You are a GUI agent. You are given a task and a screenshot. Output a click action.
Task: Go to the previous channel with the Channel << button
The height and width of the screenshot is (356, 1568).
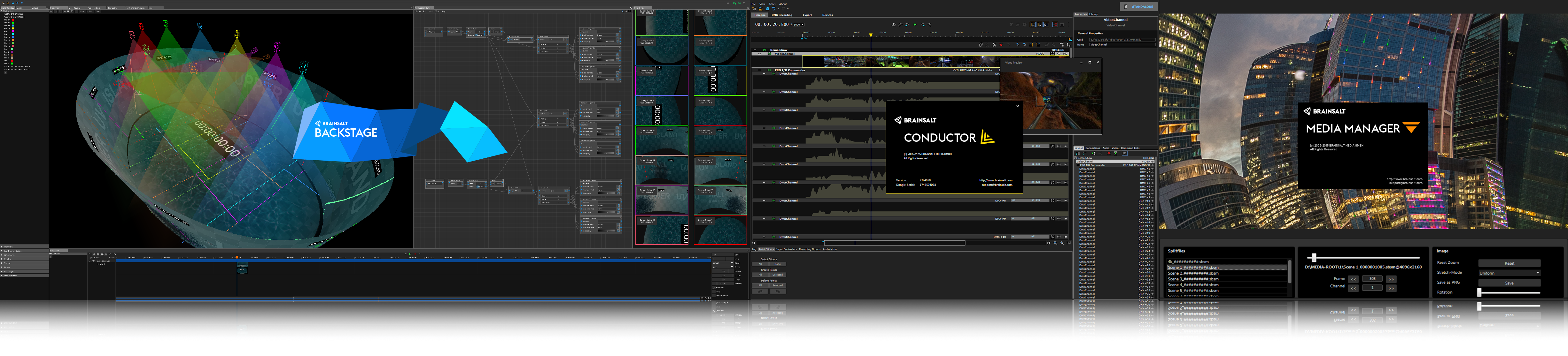click(1353, 288)
